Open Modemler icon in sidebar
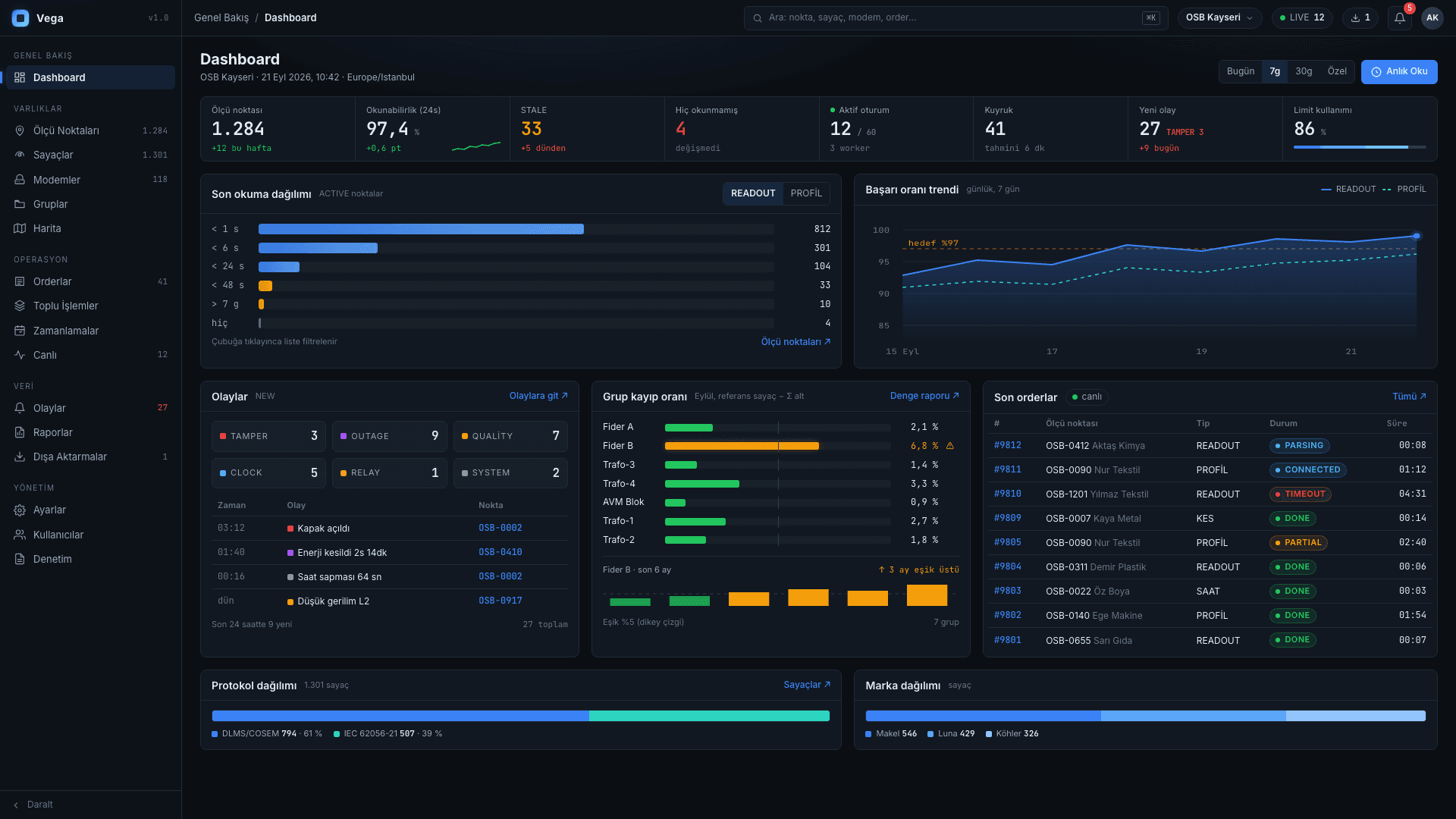 pyautogui.click(x=20, y=180)
